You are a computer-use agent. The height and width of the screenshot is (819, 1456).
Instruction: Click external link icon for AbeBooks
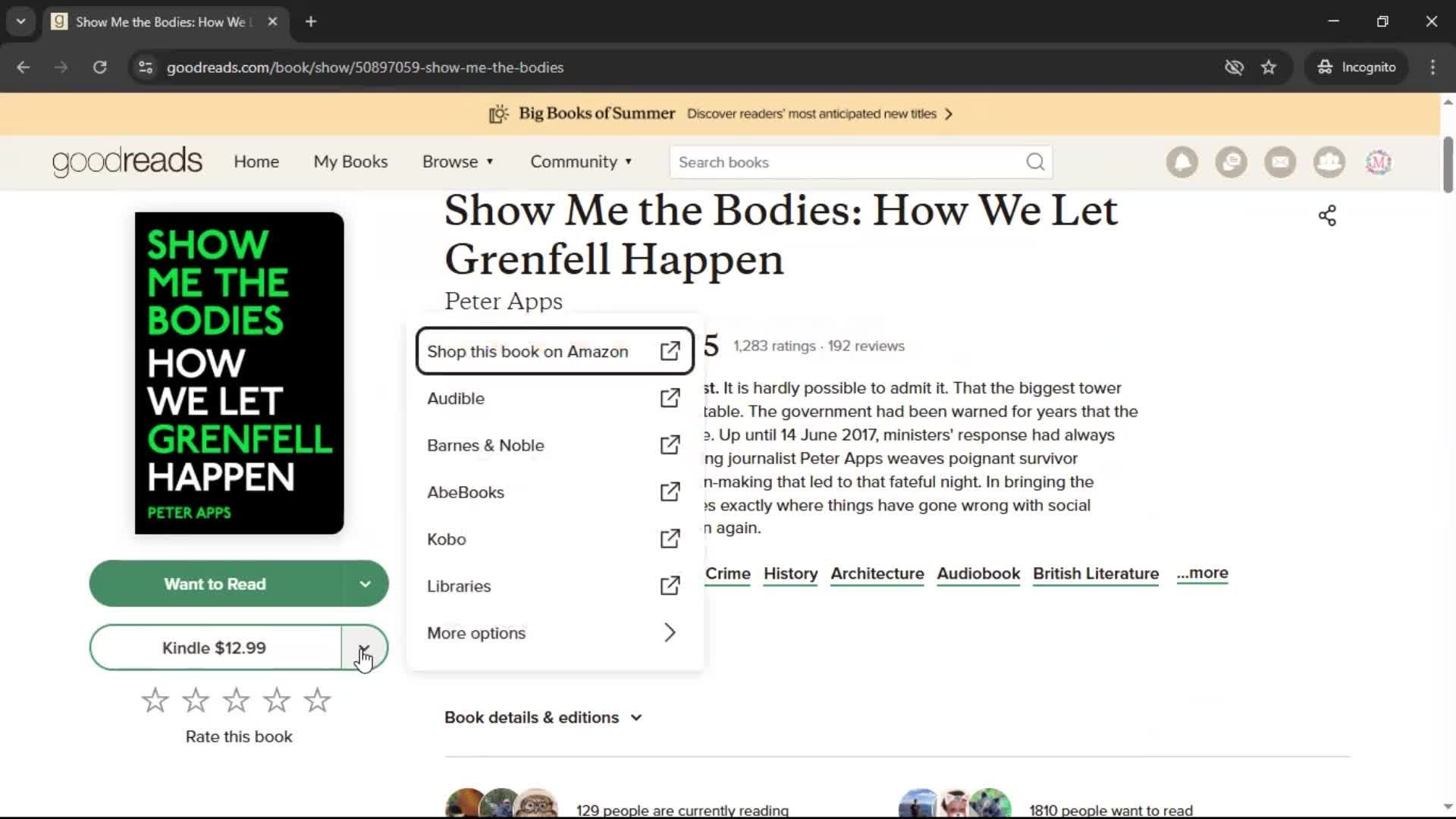[x=670, y=492]
